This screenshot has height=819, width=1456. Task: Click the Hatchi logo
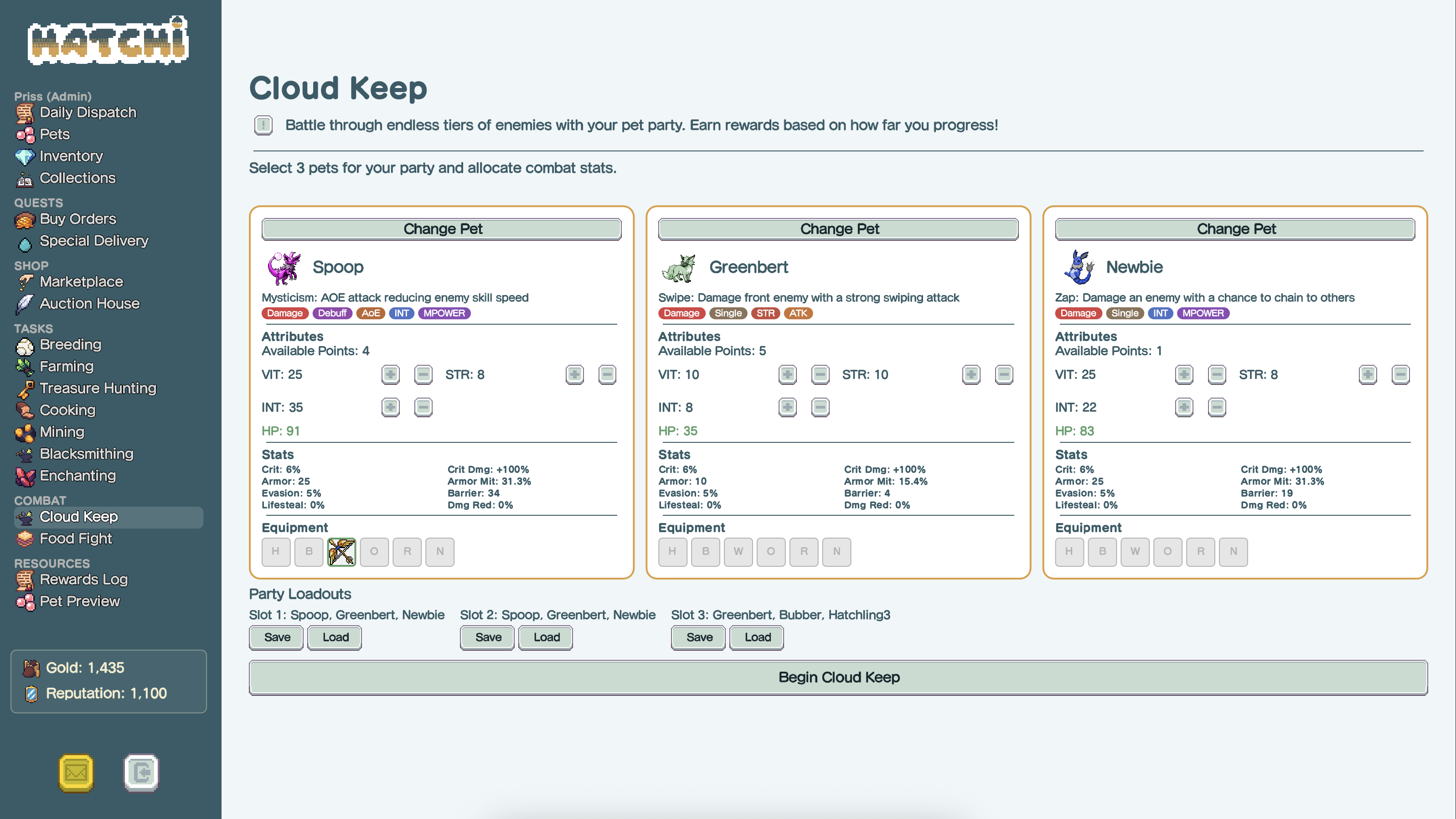(108, 41)
